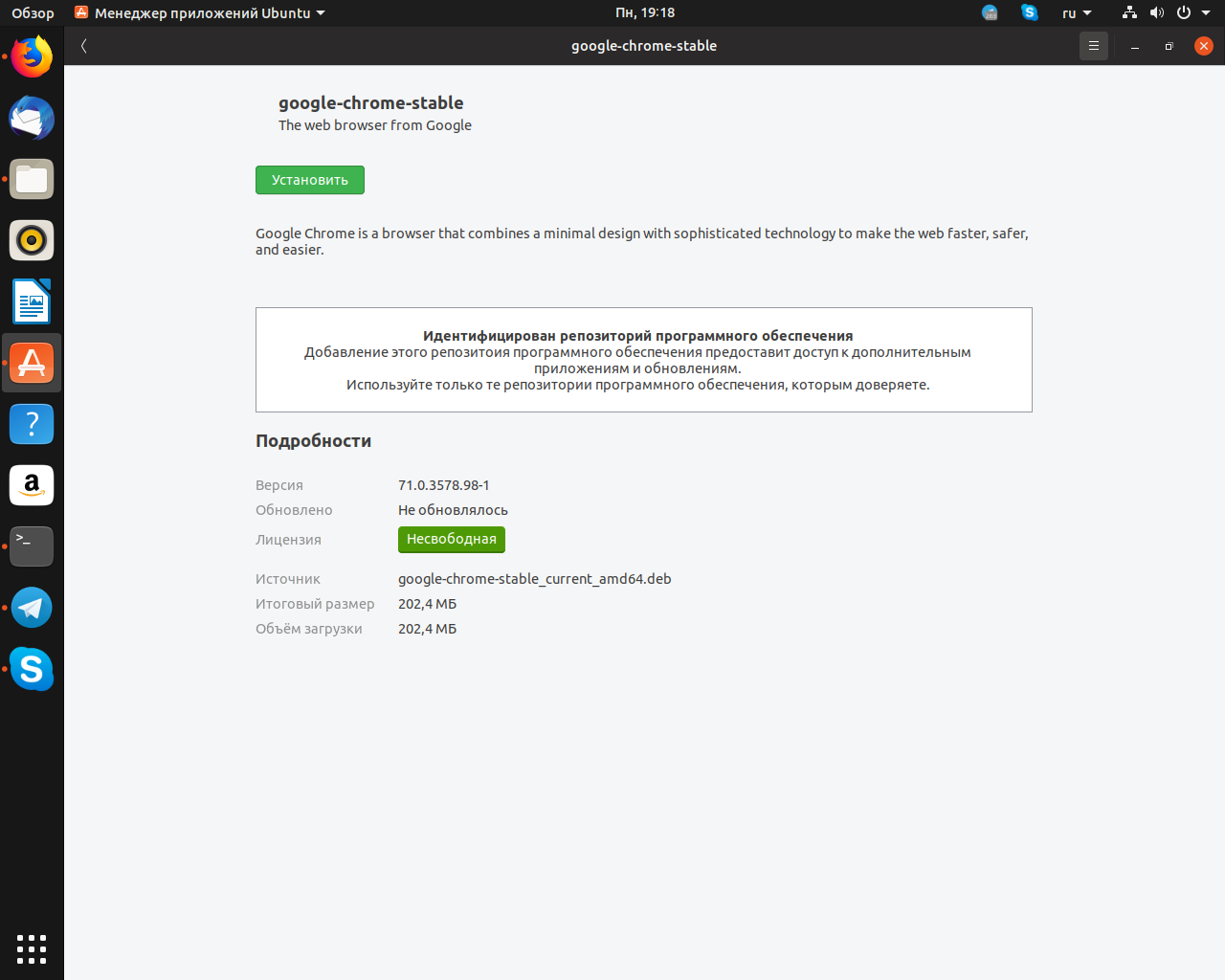
Task: Click the Источник label
Action: 288,579
